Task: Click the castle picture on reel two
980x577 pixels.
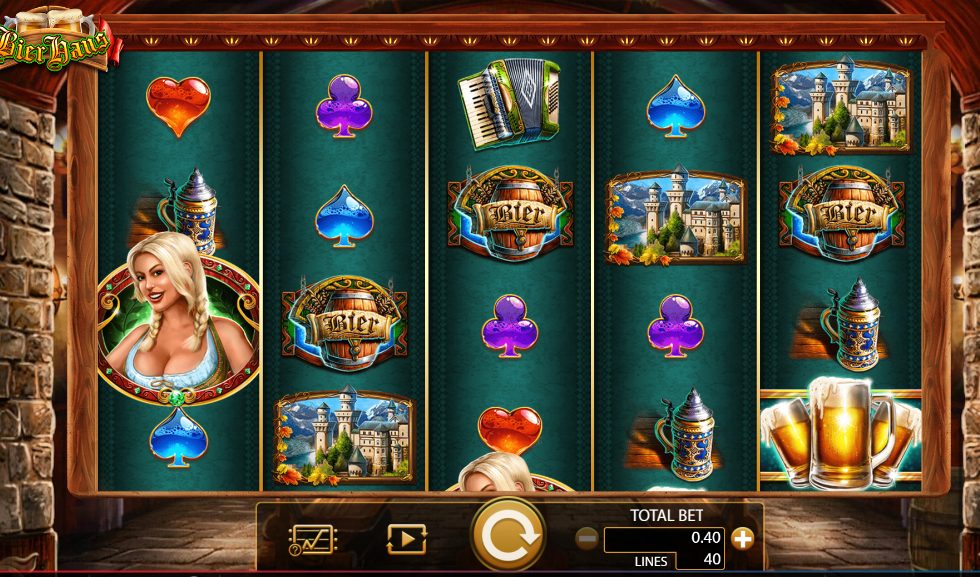Action: 344,436
